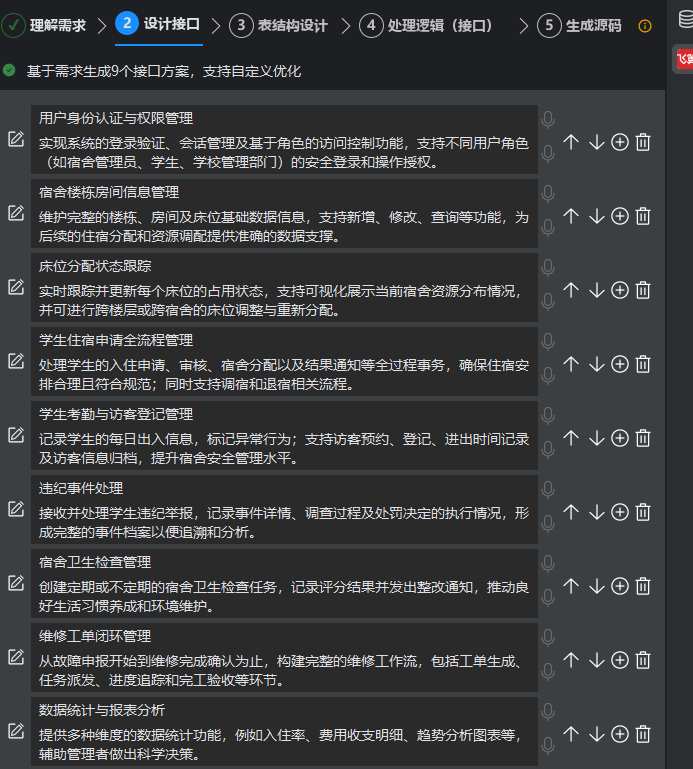Go to step 3 表结构设计

click(x=278, y=25)
